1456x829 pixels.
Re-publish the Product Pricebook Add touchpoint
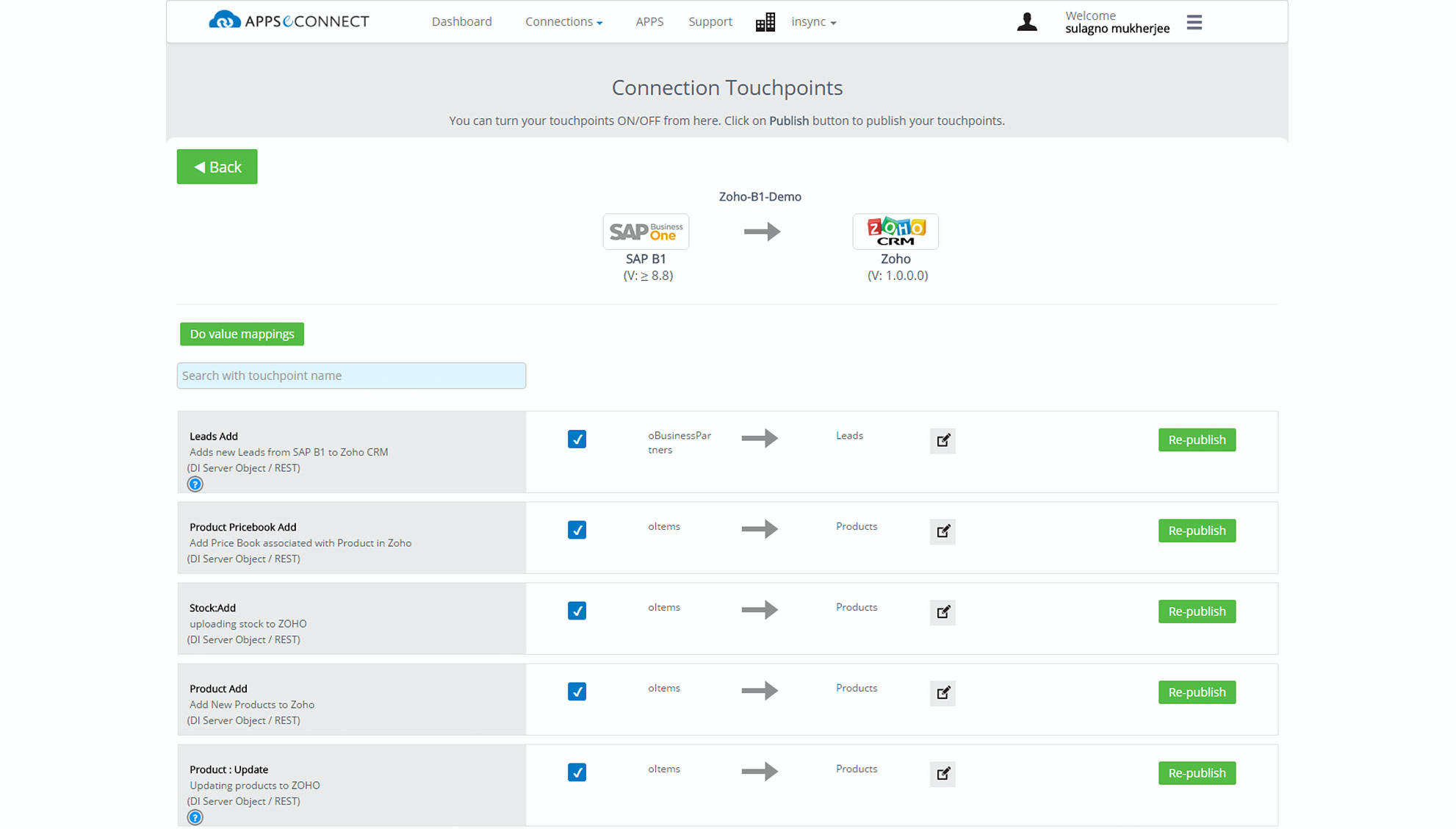point(1197,531)
